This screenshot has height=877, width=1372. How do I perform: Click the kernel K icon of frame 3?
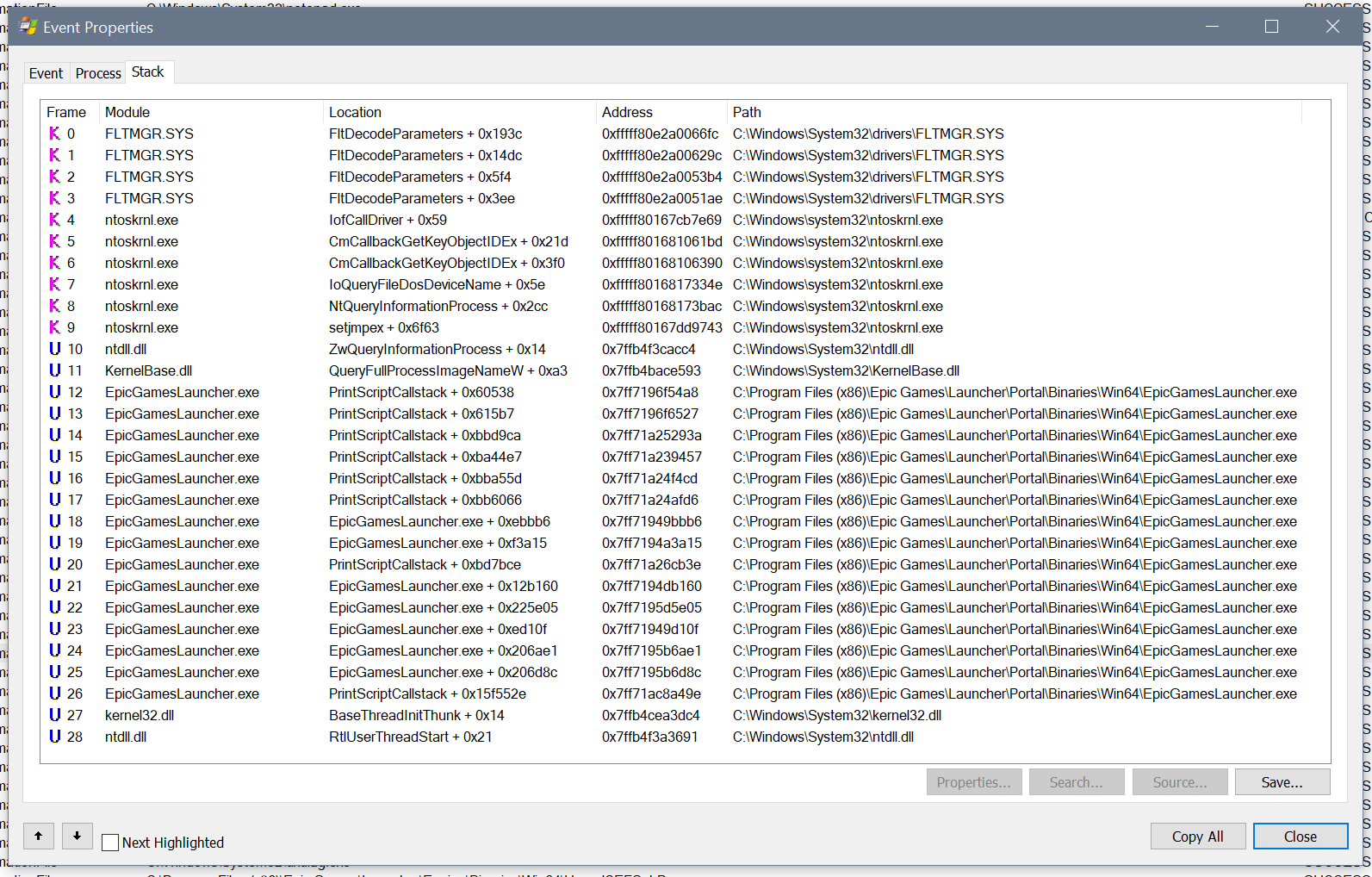click(54, 198)
